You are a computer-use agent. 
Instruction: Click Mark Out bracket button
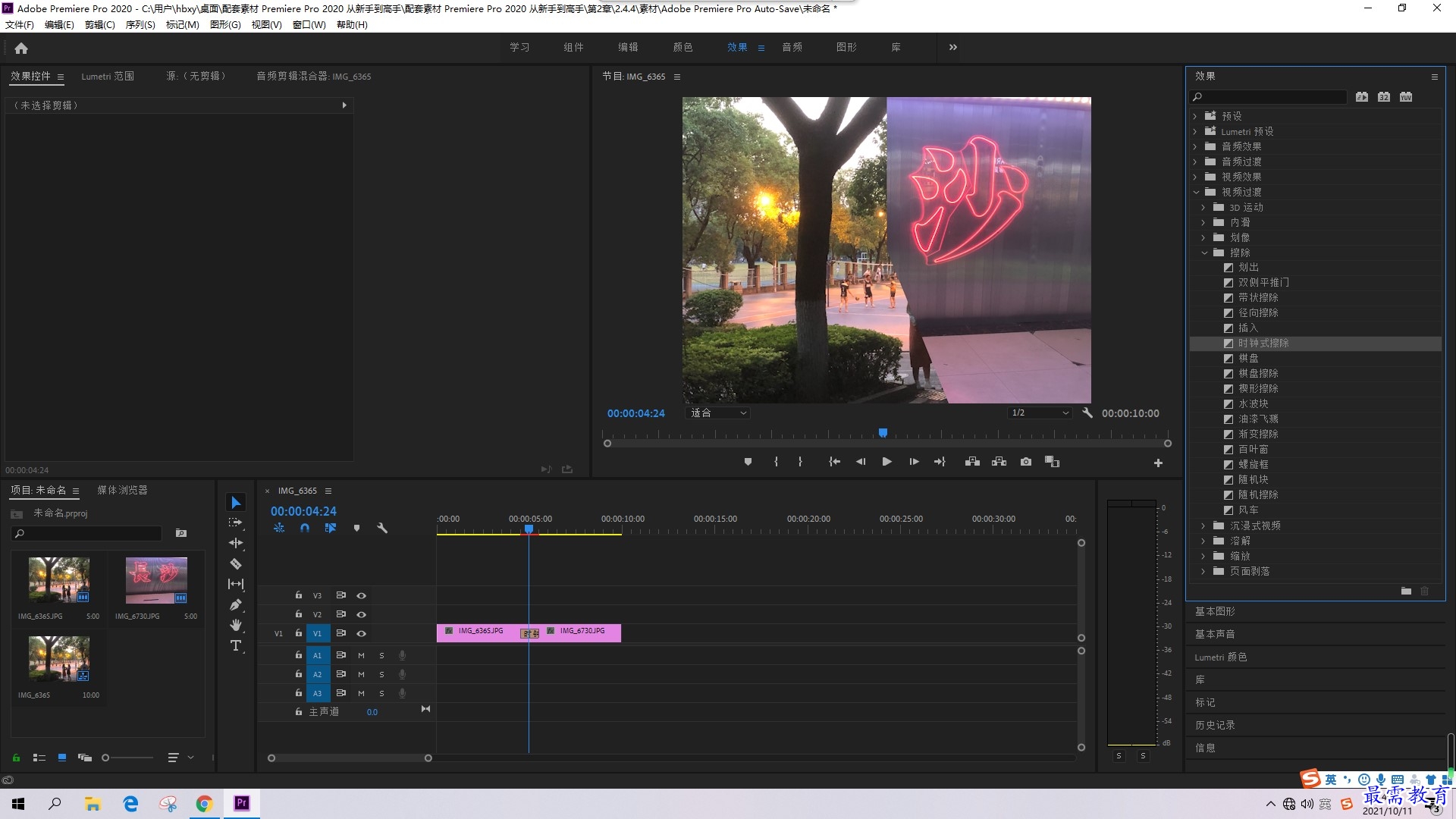click(800, 462)
